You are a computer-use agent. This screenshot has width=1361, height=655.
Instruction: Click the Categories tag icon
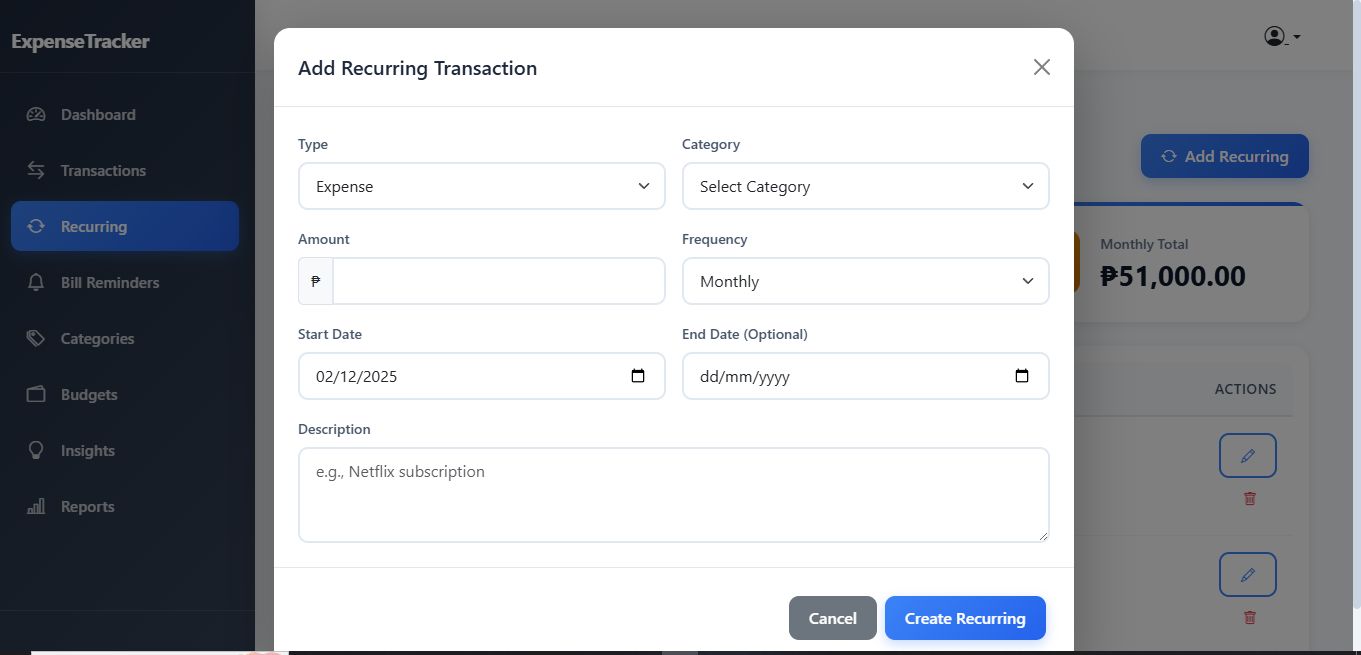coord(36,338)
